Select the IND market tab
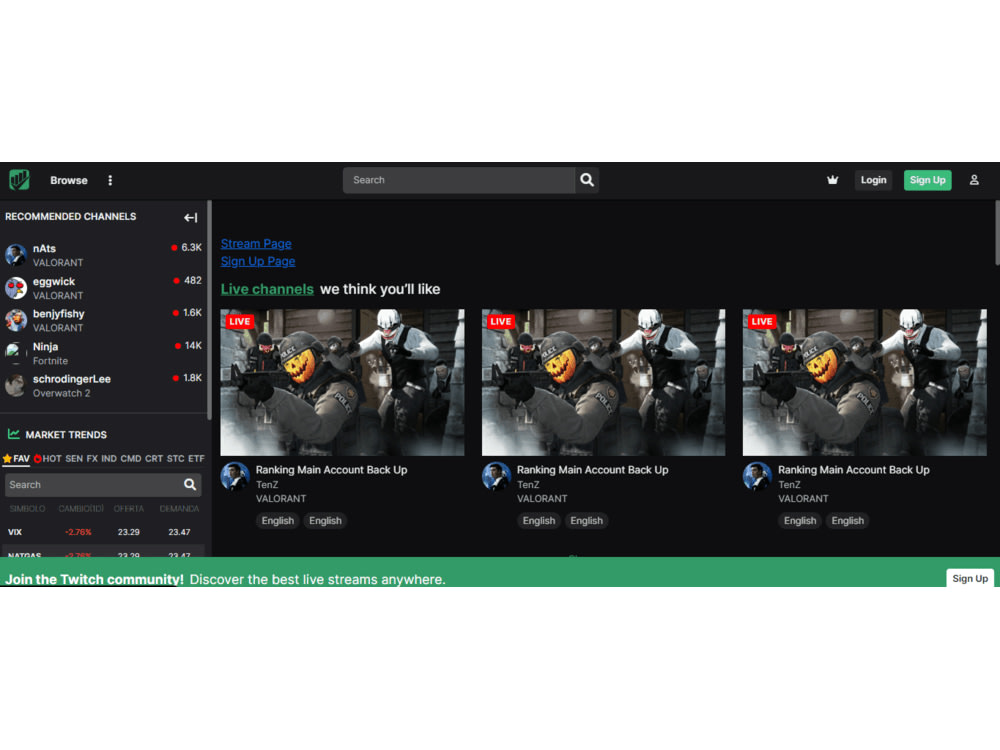Image resolution: width=1000 pixels, height=750 pixels. (109, 459)
